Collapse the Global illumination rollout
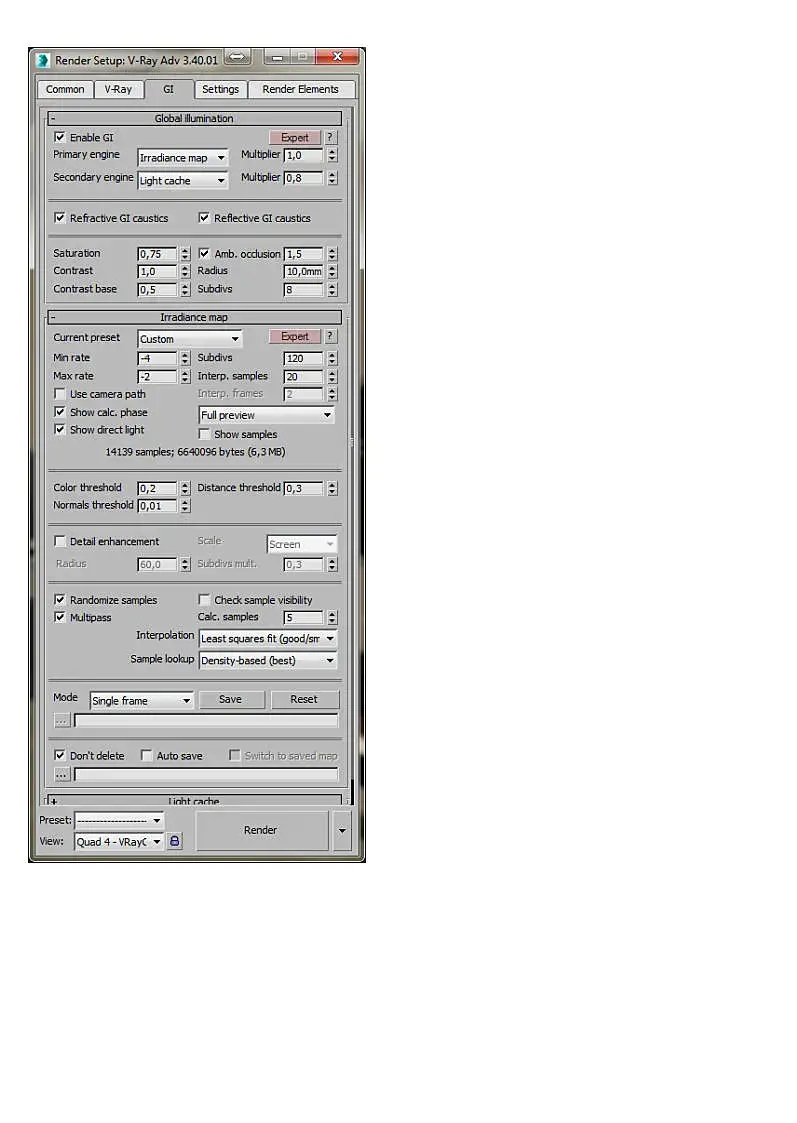This screenshot has height=1123, width=797. 195,119
